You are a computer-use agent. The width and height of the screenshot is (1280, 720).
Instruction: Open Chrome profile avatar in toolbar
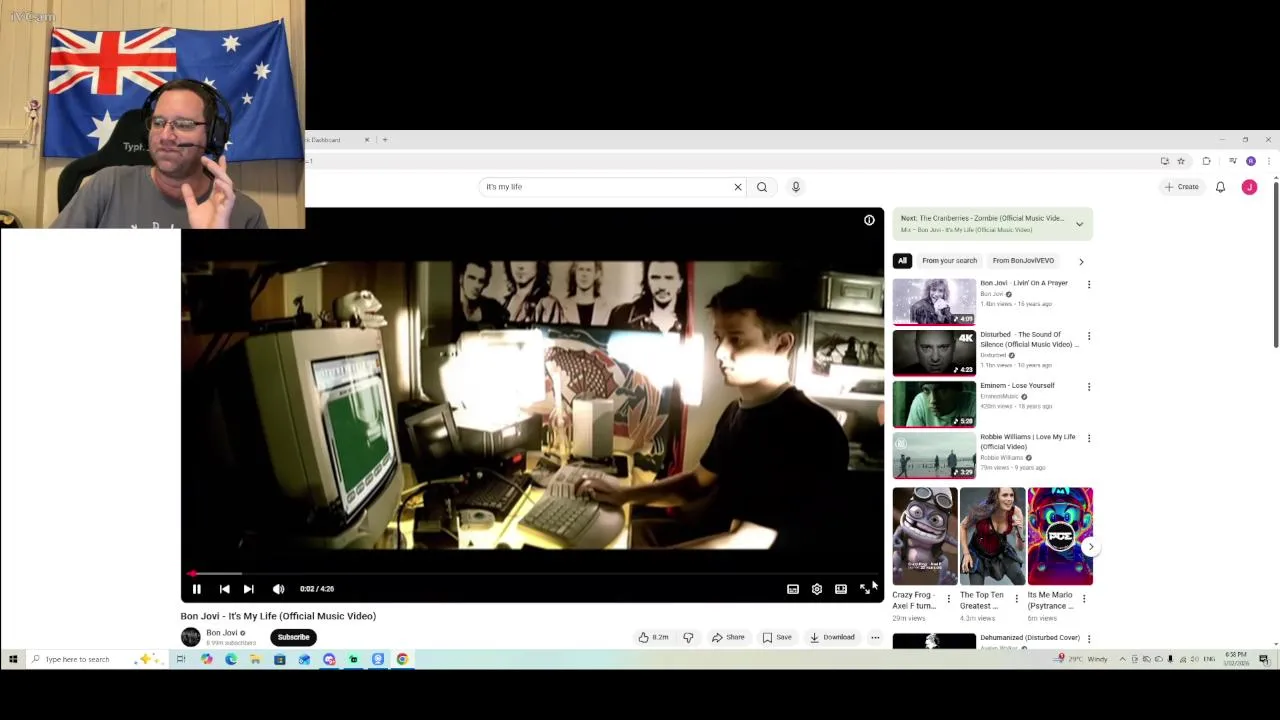1251,161
